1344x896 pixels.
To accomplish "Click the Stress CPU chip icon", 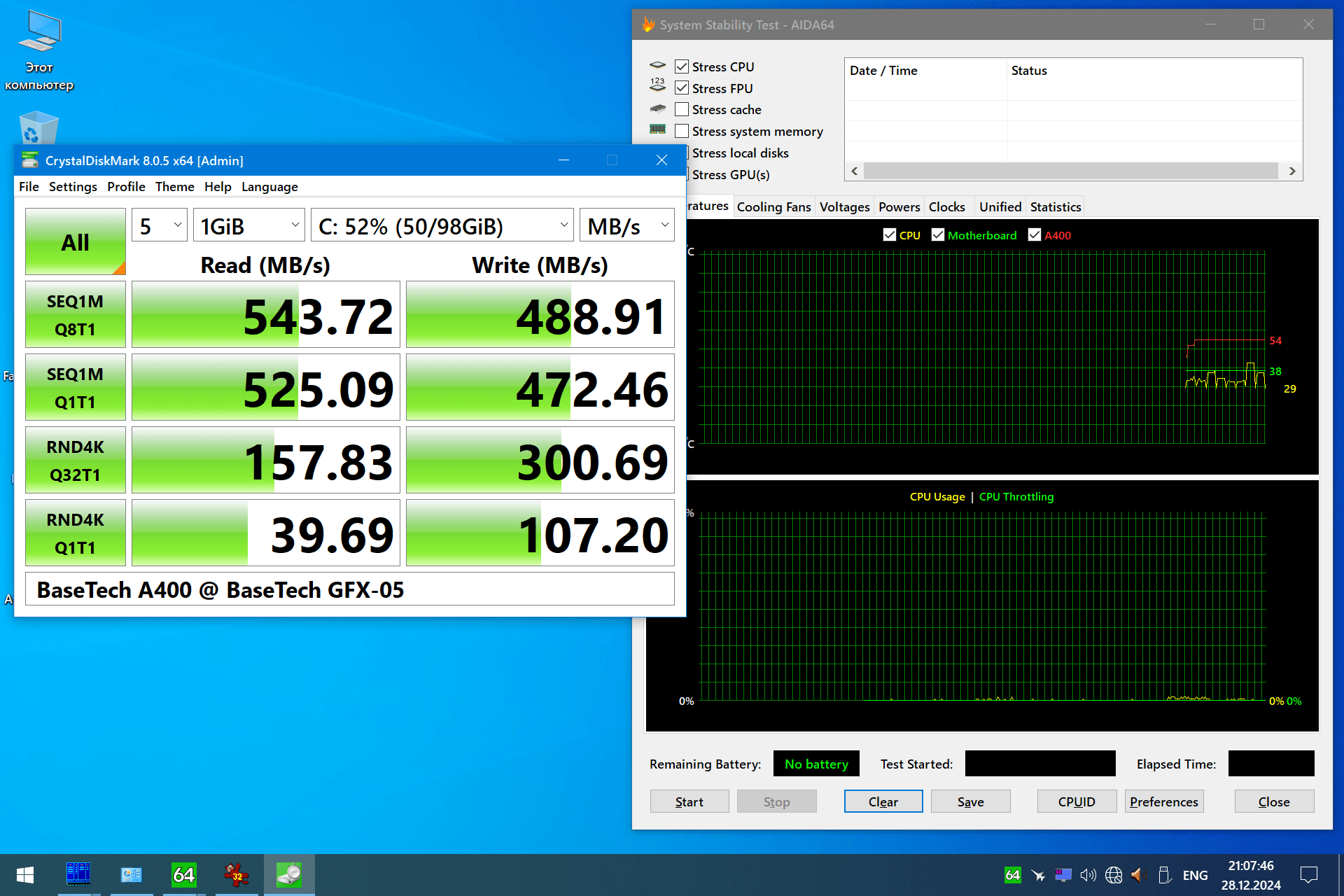I will pyautogui.click(x=657, y=66).
